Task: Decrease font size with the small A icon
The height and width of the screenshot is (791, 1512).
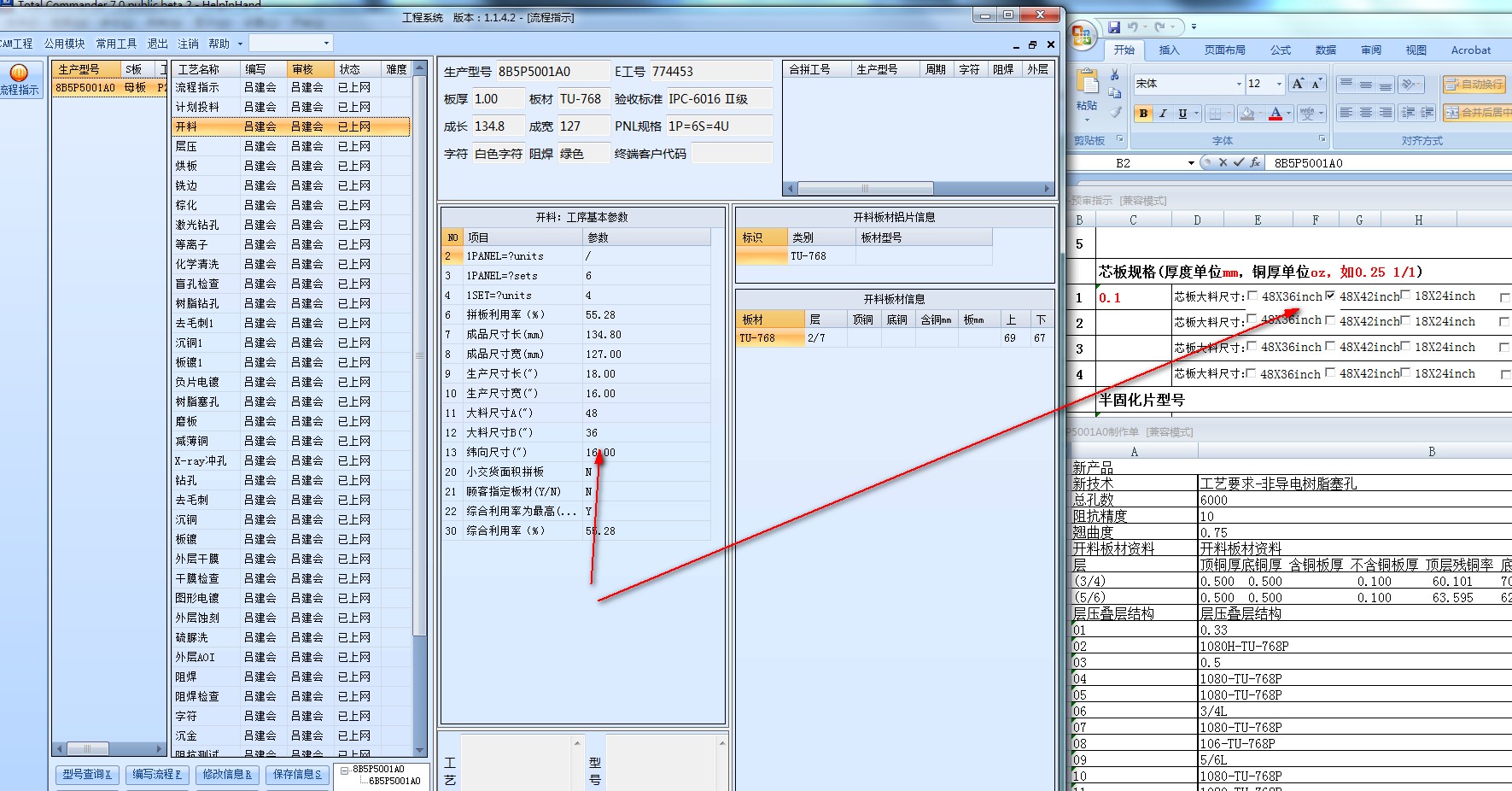Action: (x=1316, y=84)
